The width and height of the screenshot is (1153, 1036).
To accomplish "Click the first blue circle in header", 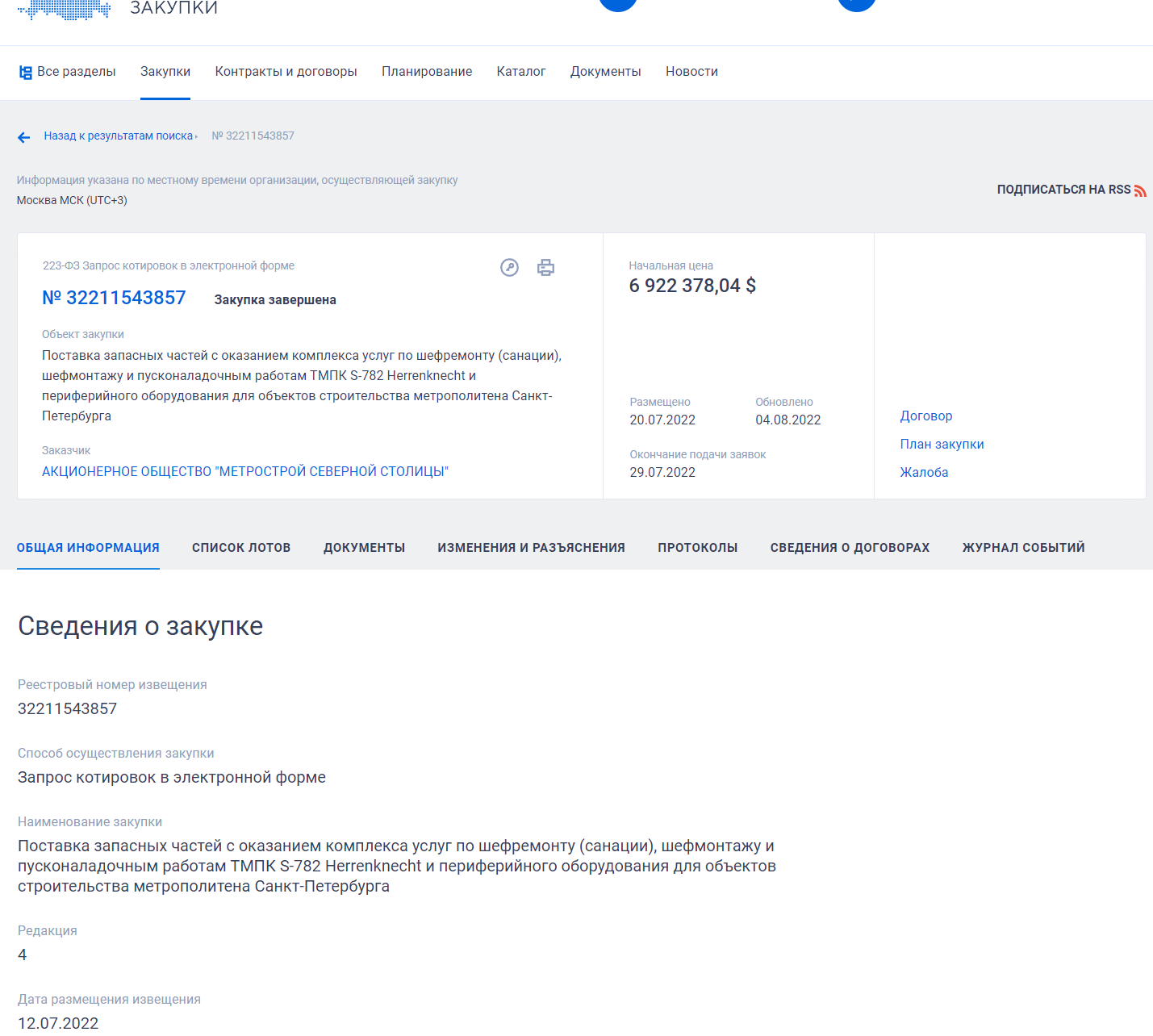I will coord(618,4).
